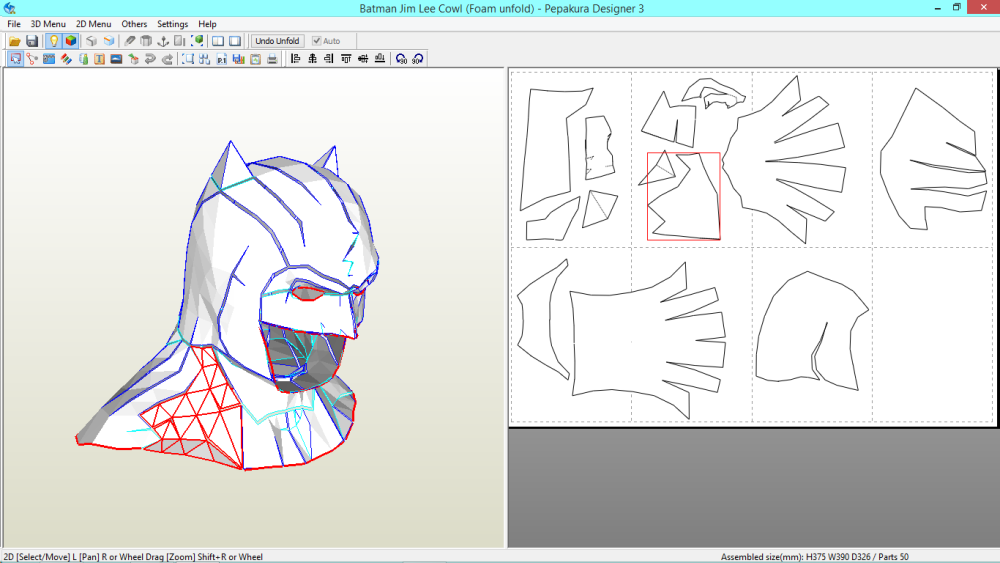
Task: Save the project using the floppy icon
Action: (x=32, y=41)
